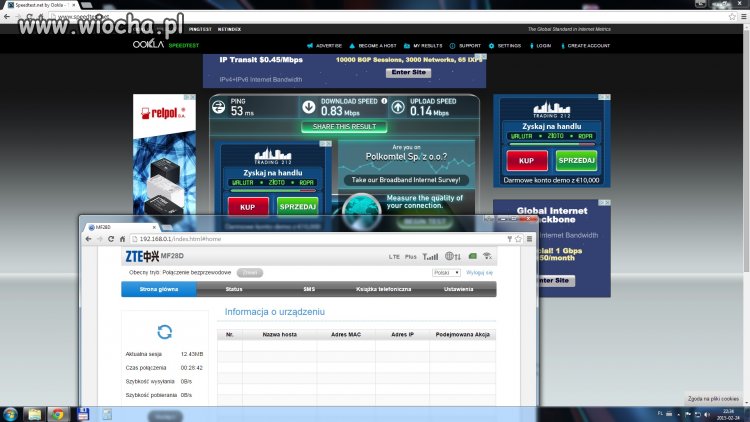
Task: Go back in the MF28D browser window
Action: click(88, 239)
